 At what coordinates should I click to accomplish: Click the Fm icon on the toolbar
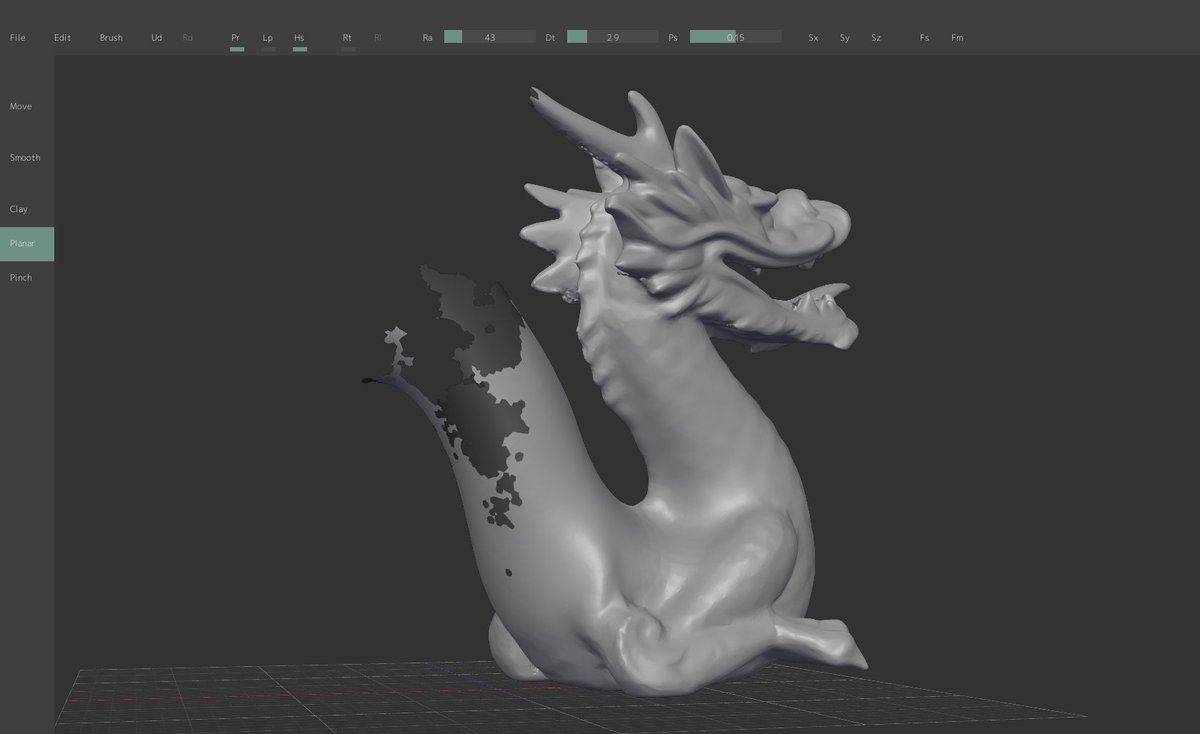[x=957, y=37]
